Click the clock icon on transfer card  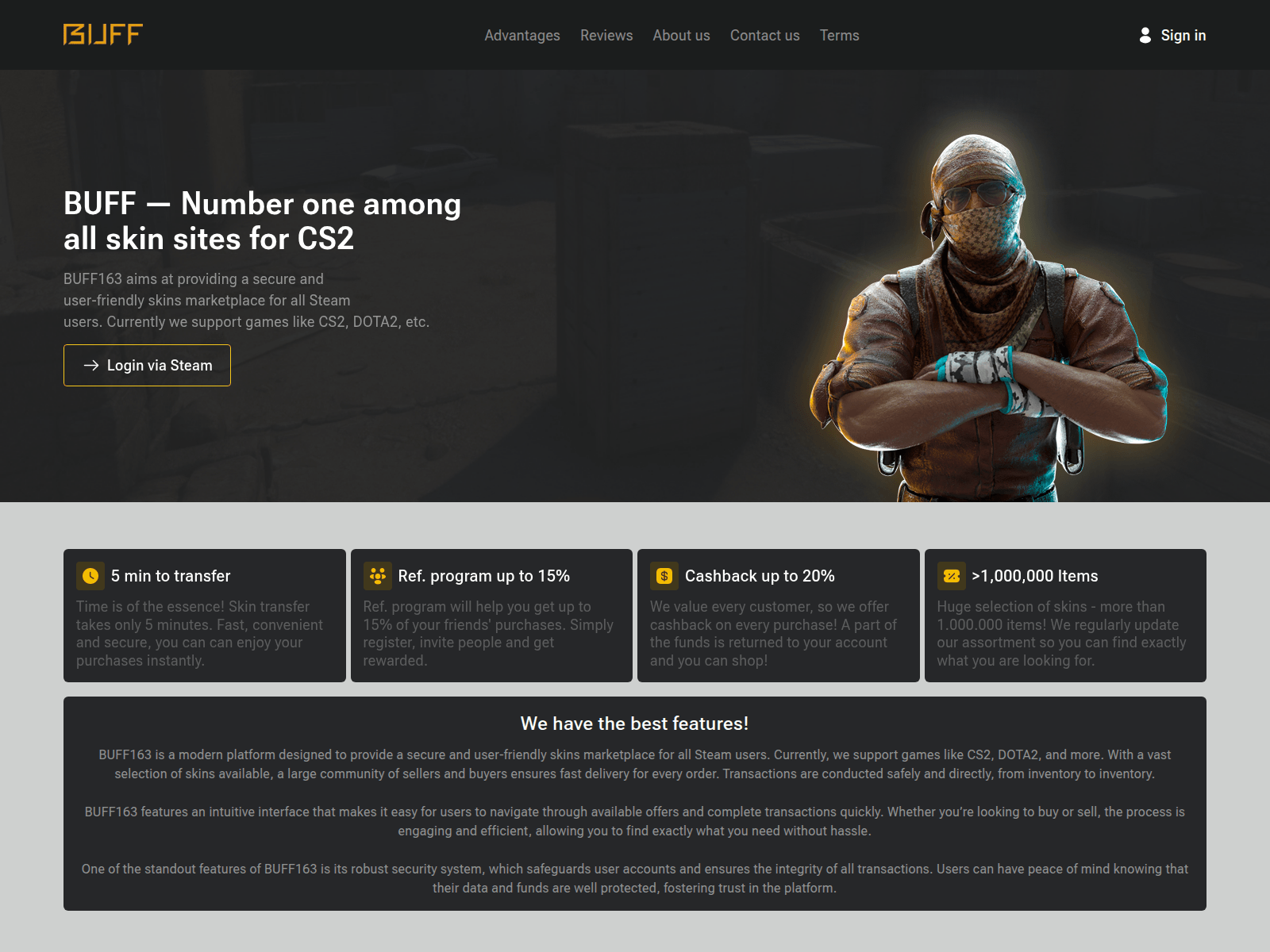click(90, 576)
